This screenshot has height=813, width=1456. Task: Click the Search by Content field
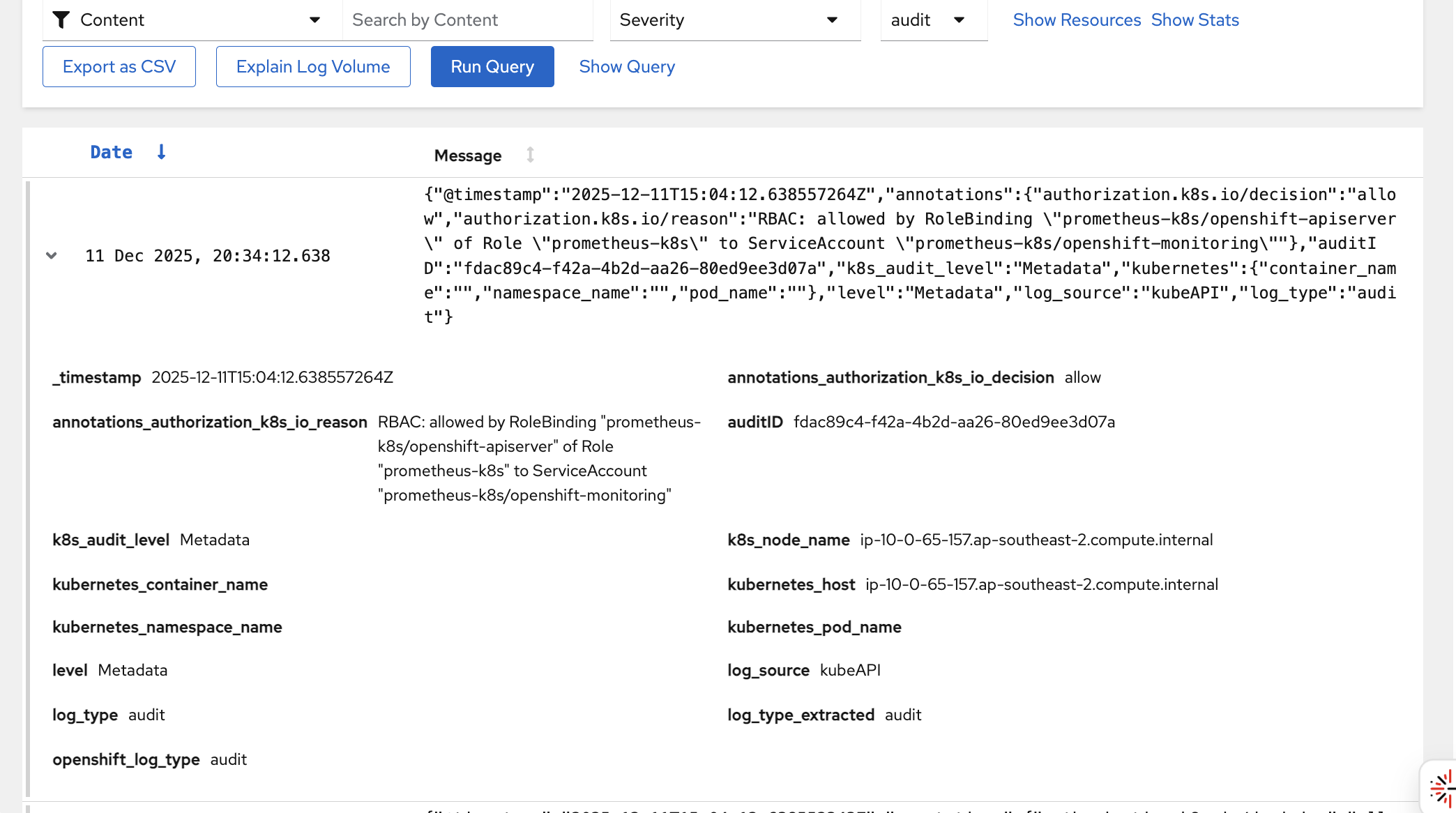tap(467, 20)
